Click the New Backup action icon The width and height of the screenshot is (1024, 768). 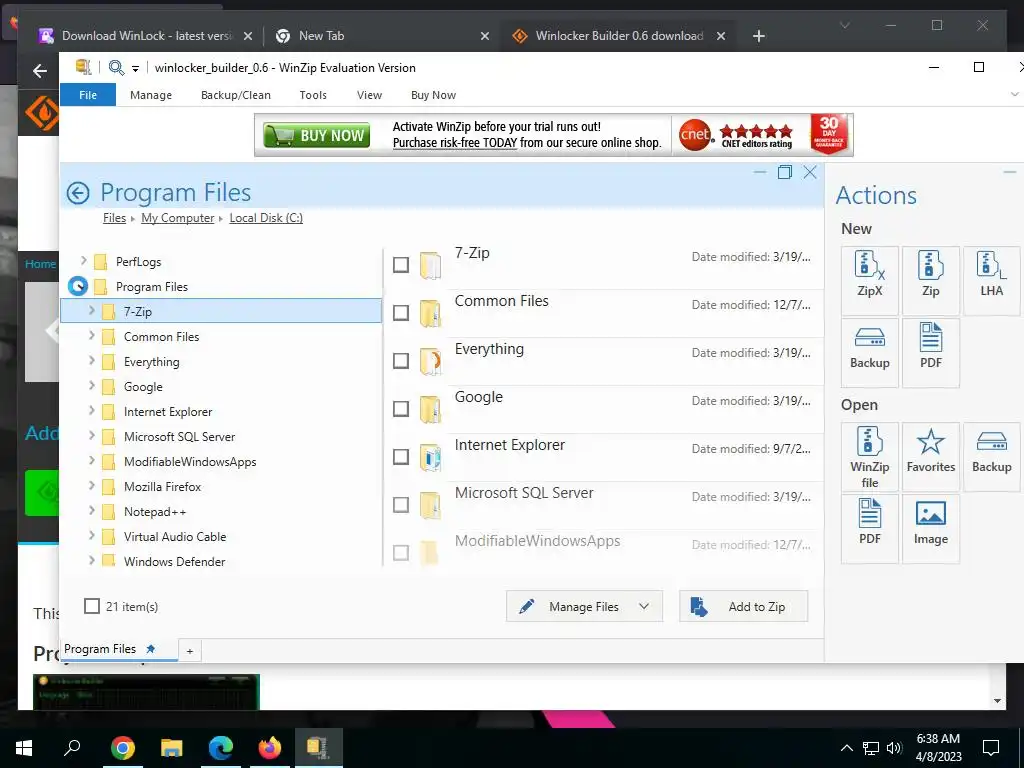click(x=869, y=352)
